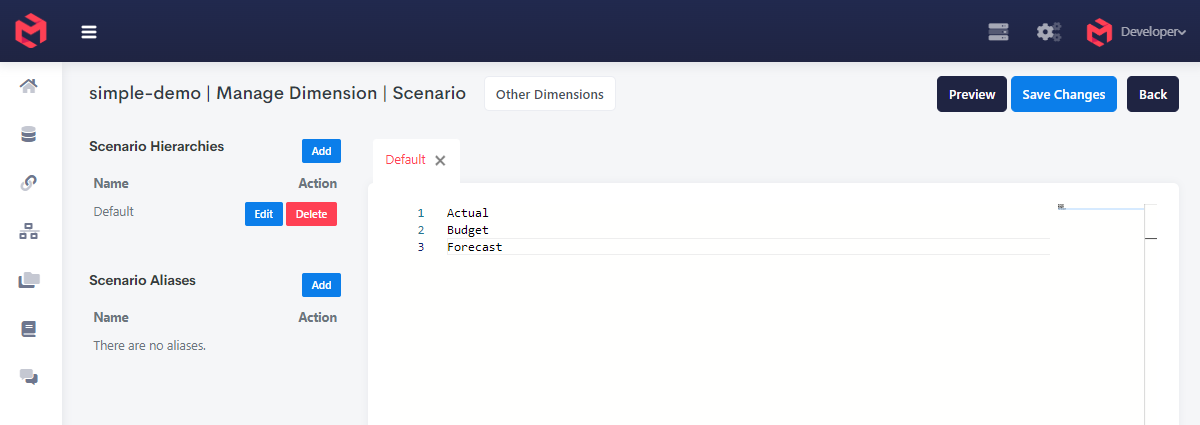Image resolution: width=1200 pixels, height=425 pixels.
Task: Click the Other Dimensions button
Action: [549, 94]
